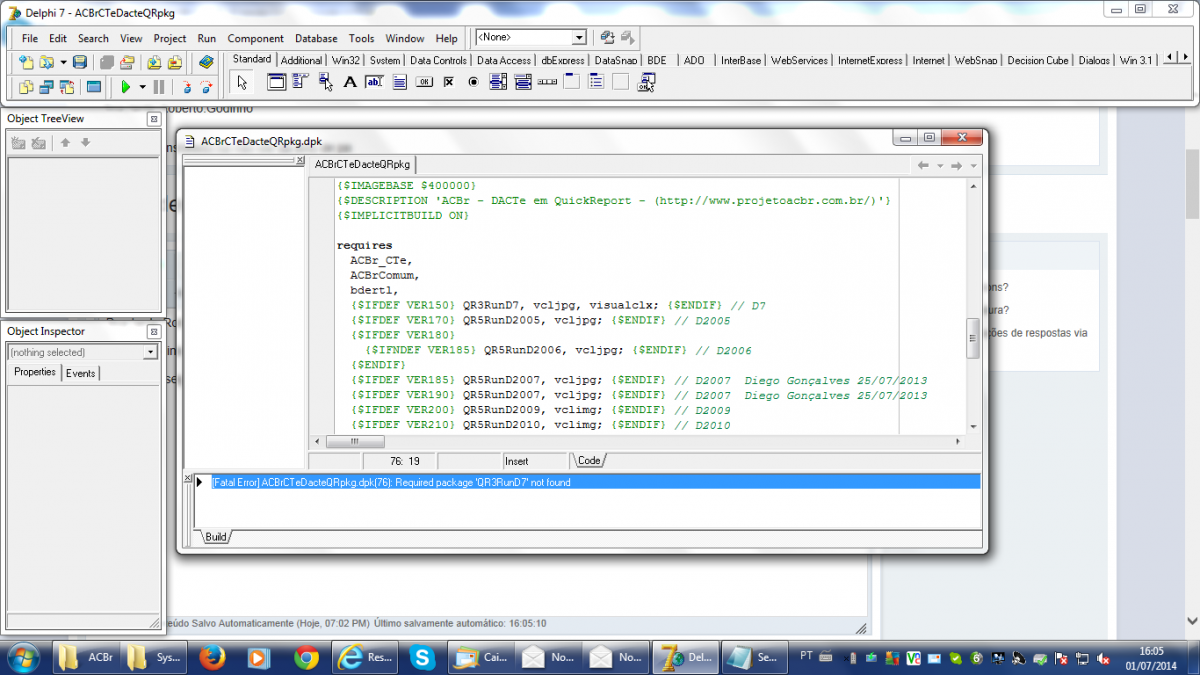Switch to the Dialogs palette tab
The image size is (1200, 675).
click(x=1095, y=60)
